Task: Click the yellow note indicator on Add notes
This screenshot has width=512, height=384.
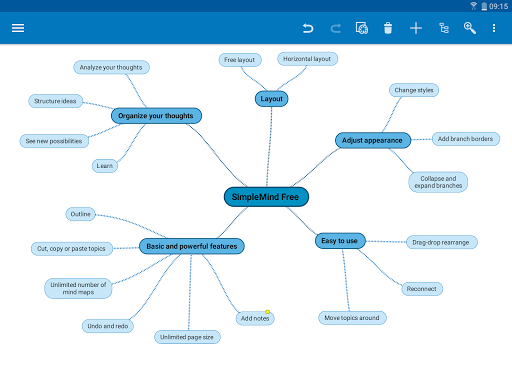Action: point(267,312)
